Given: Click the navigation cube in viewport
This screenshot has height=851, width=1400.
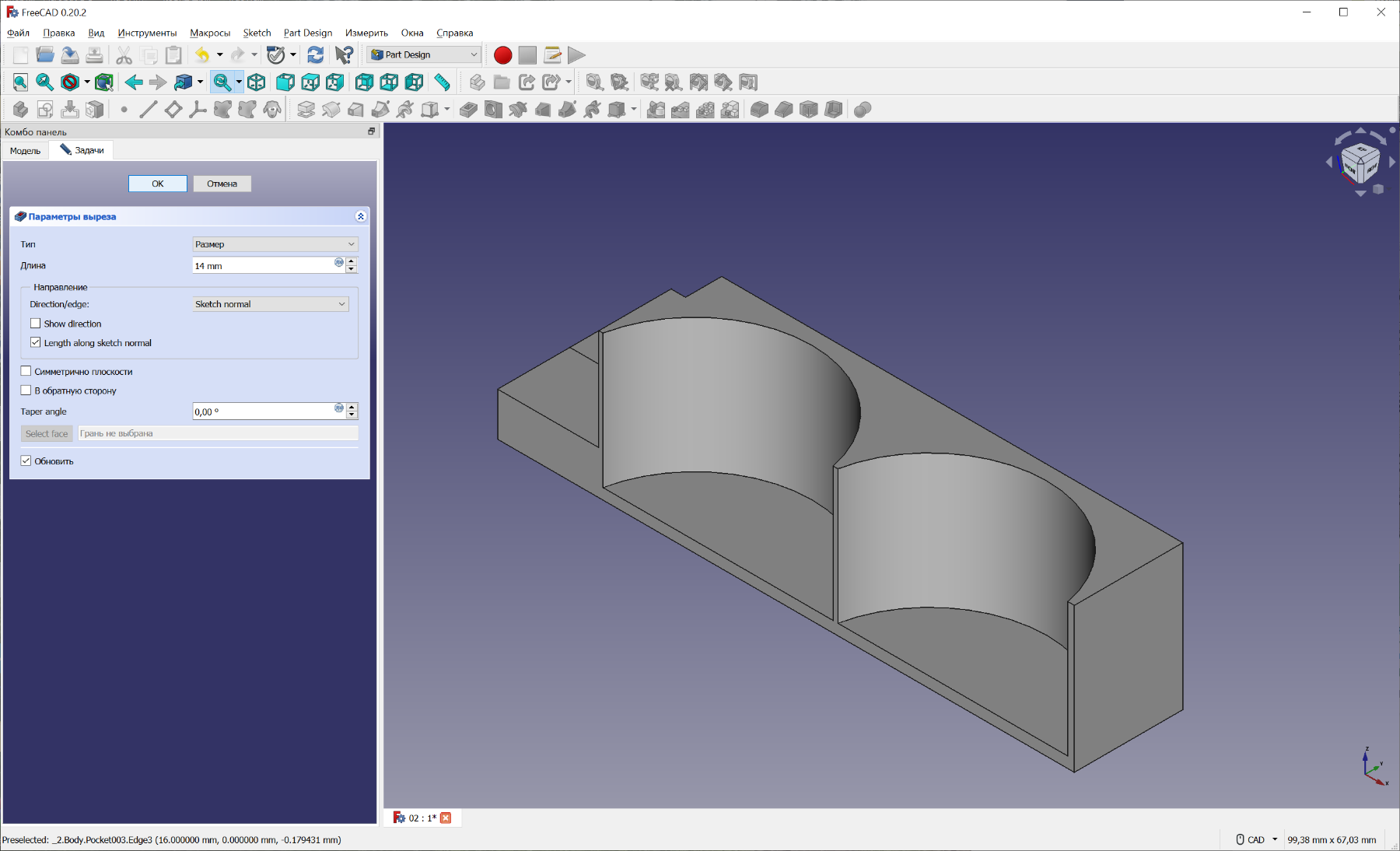Looking at the screenshot, I should tap(1360, 163).
